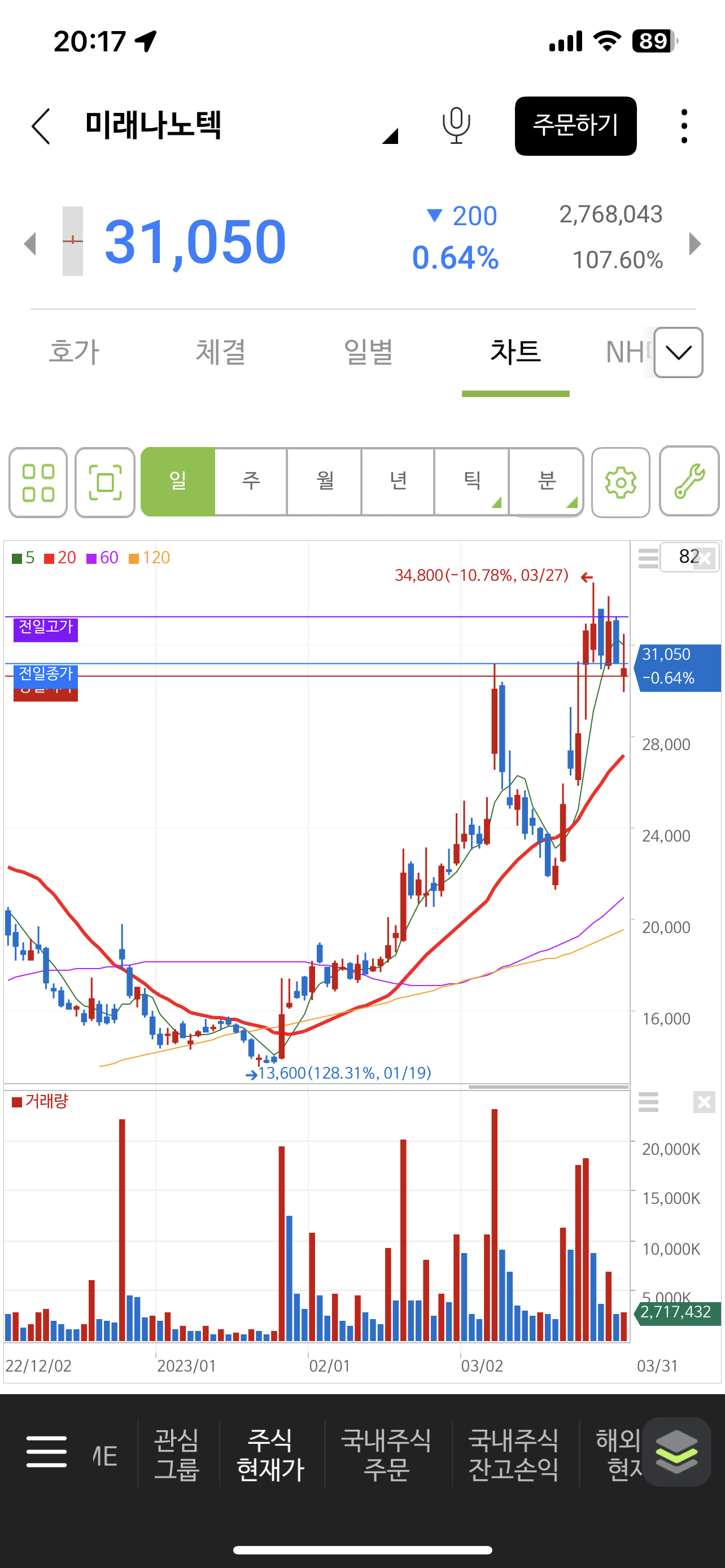Viewport: 725px width, 1568px height.
Task: Open chart settings gear icon
Action: (621, 483)
